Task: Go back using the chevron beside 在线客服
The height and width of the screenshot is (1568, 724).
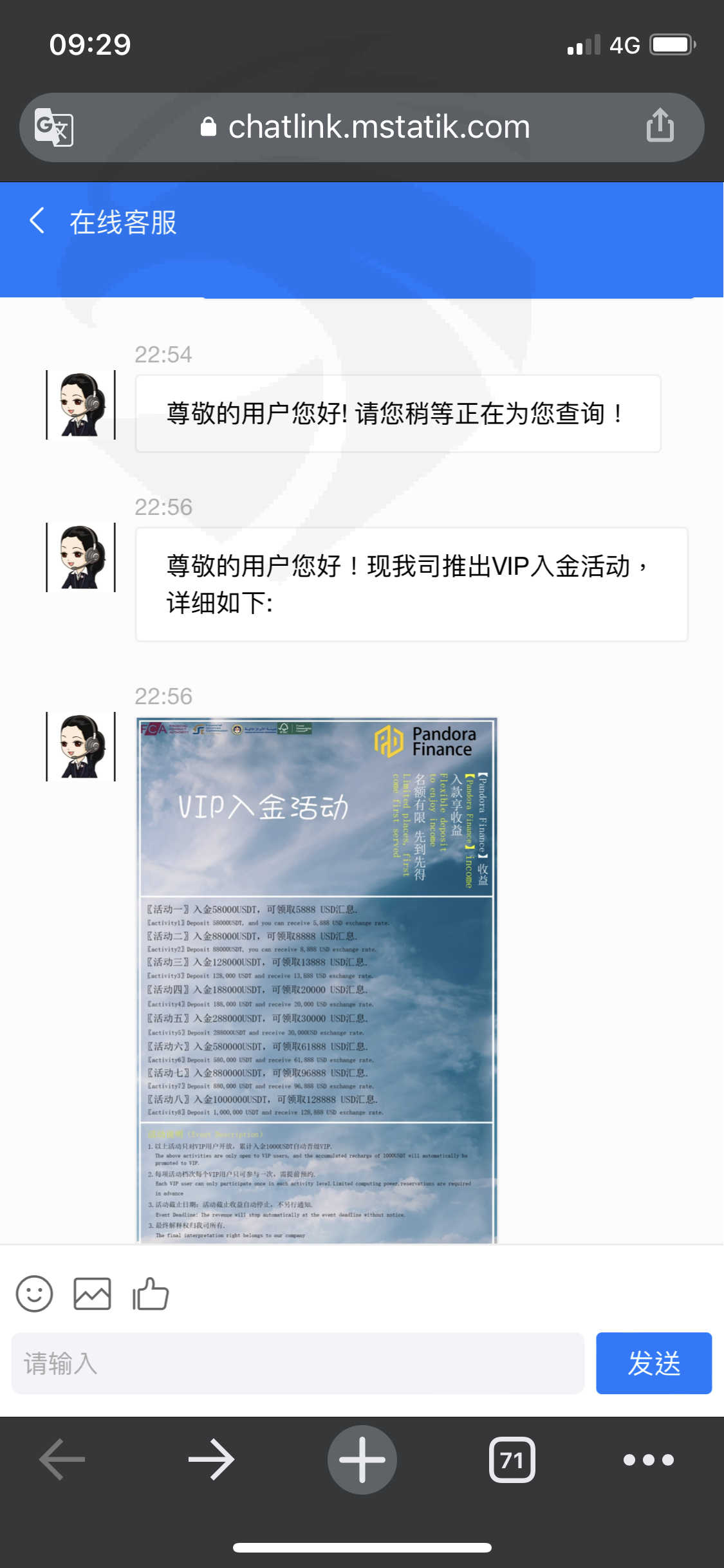Action: (37, 221)
